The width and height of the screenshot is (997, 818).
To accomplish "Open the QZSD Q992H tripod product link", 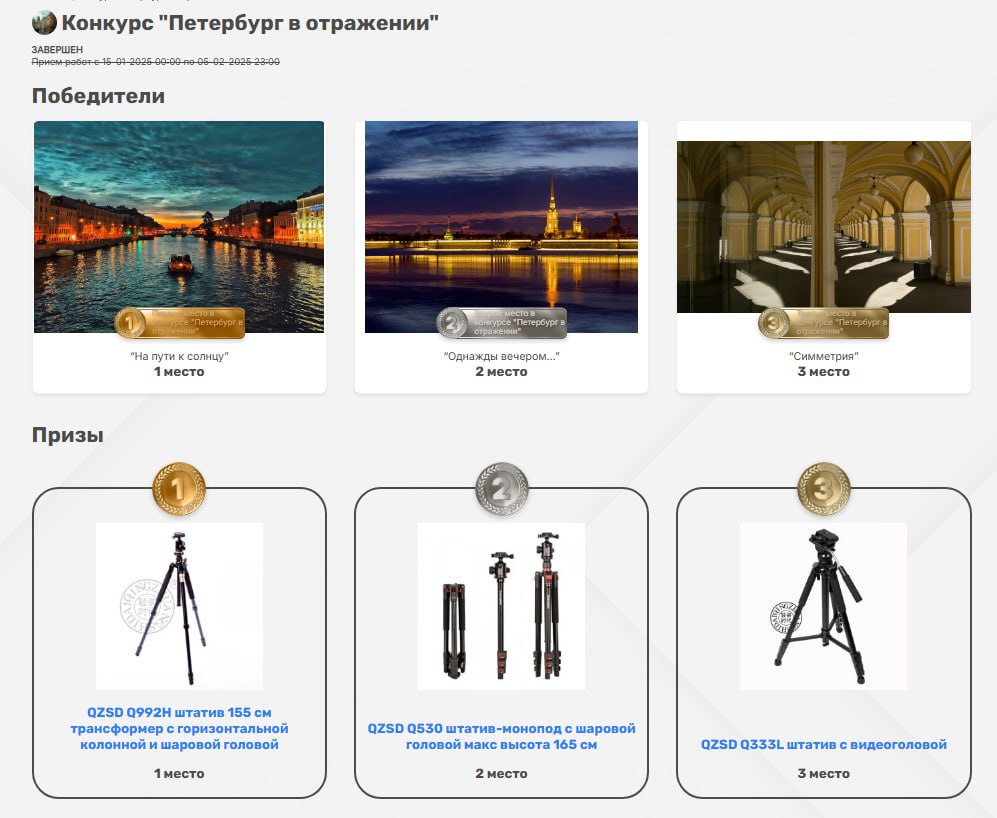I will pos(179,728).
